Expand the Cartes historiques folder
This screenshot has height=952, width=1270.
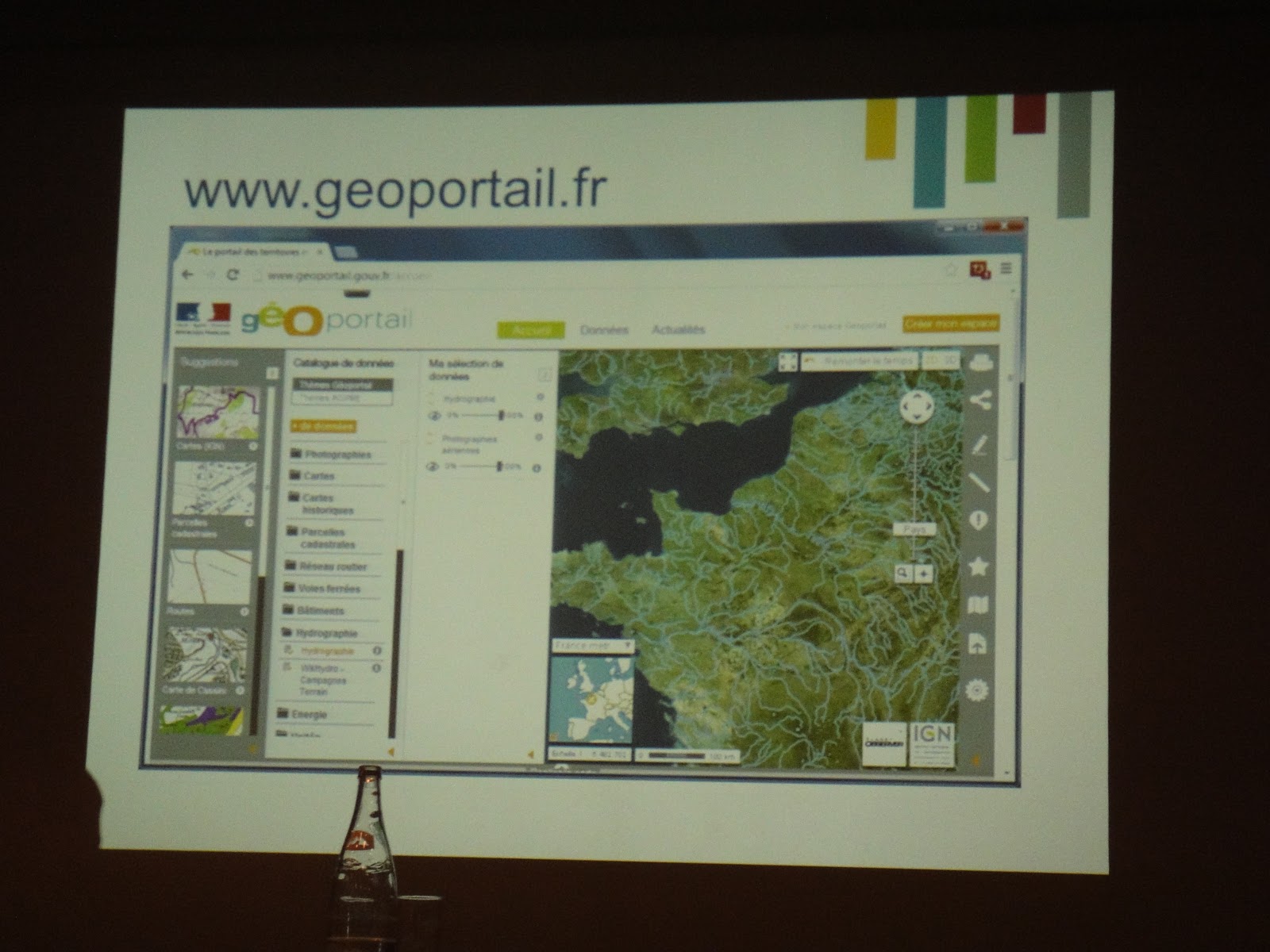click(320, 504)
